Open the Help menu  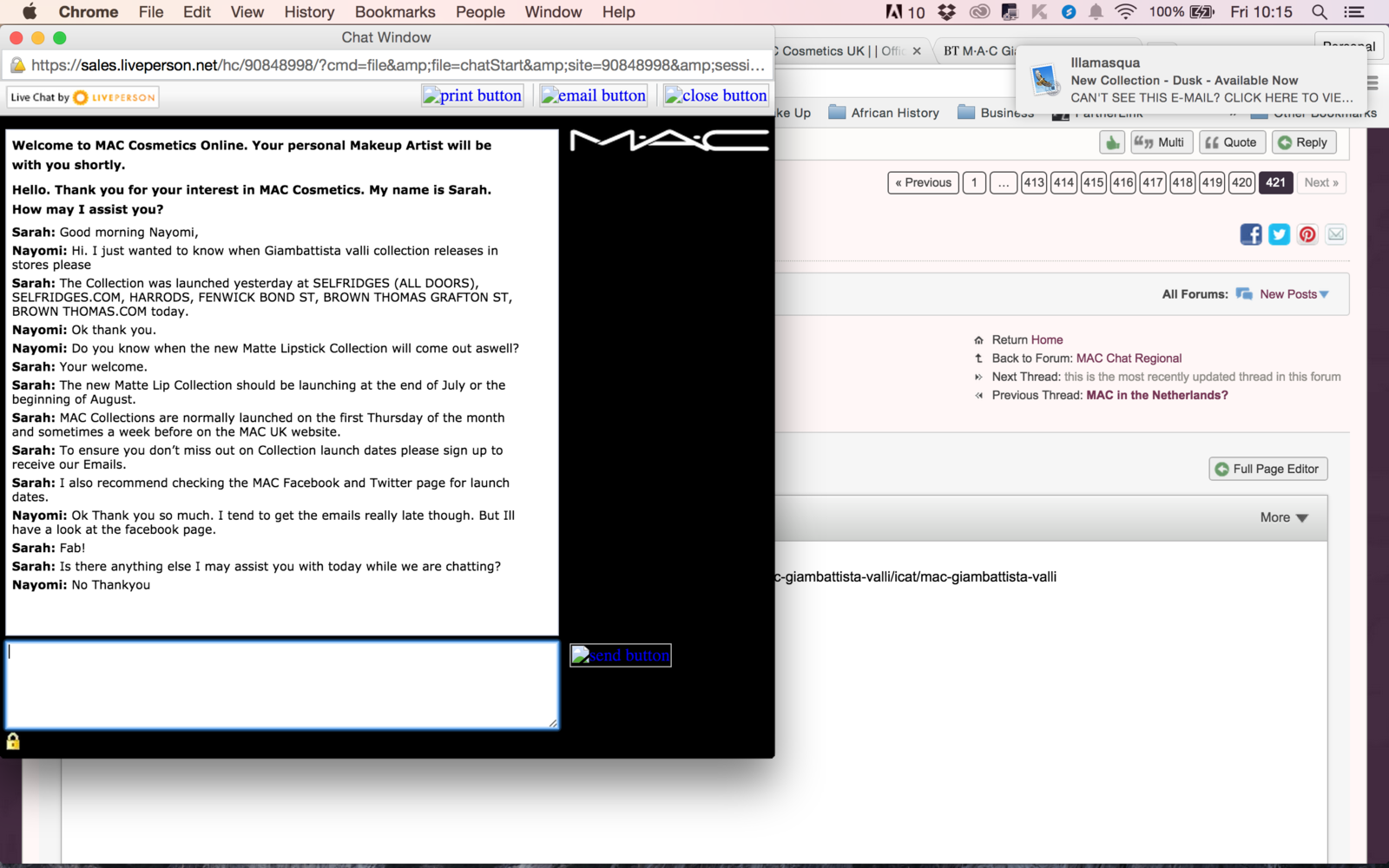coord(619,12)
